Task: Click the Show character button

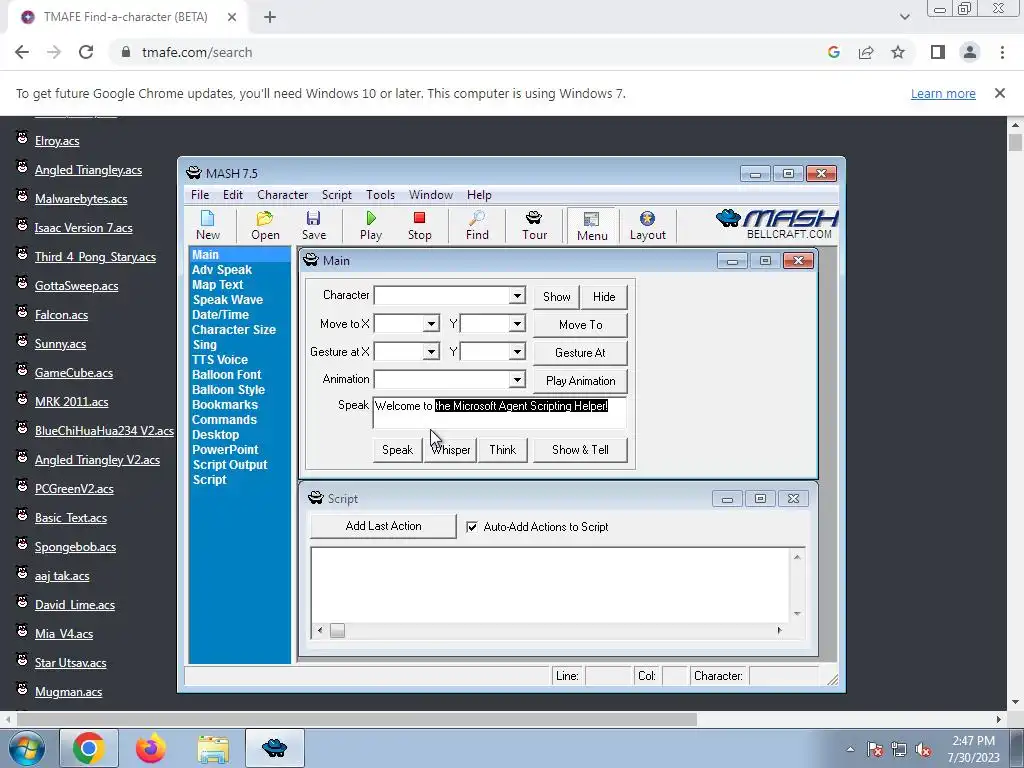Action: (x=556, y=296)
